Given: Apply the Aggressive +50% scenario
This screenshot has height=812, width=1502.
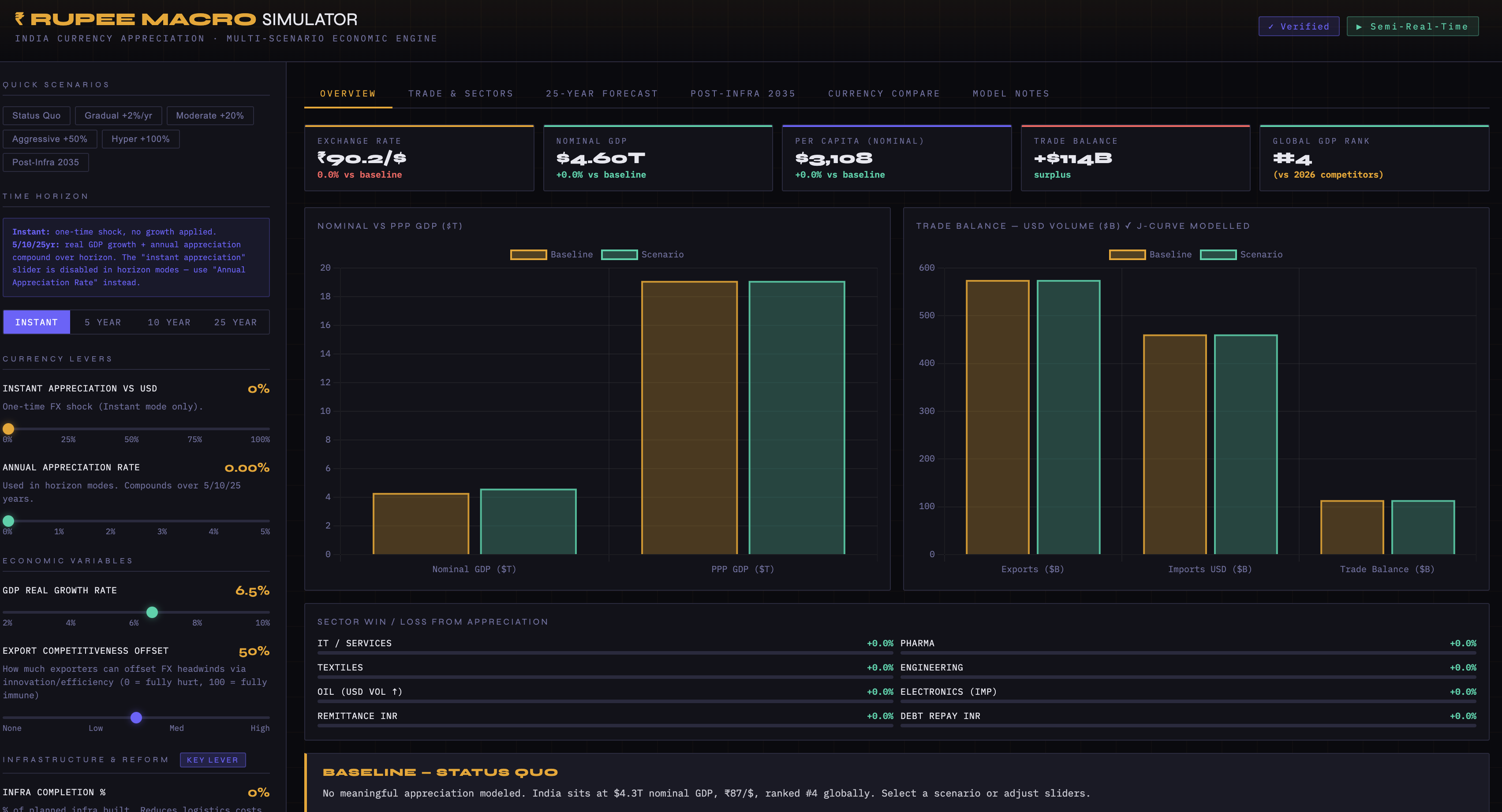Looking at the screenshot, I should (x=49, y=139).
